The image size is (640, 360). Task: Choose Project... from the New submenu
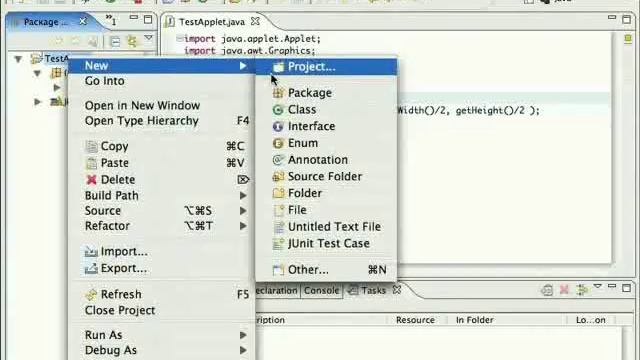(x=326, y=67)
